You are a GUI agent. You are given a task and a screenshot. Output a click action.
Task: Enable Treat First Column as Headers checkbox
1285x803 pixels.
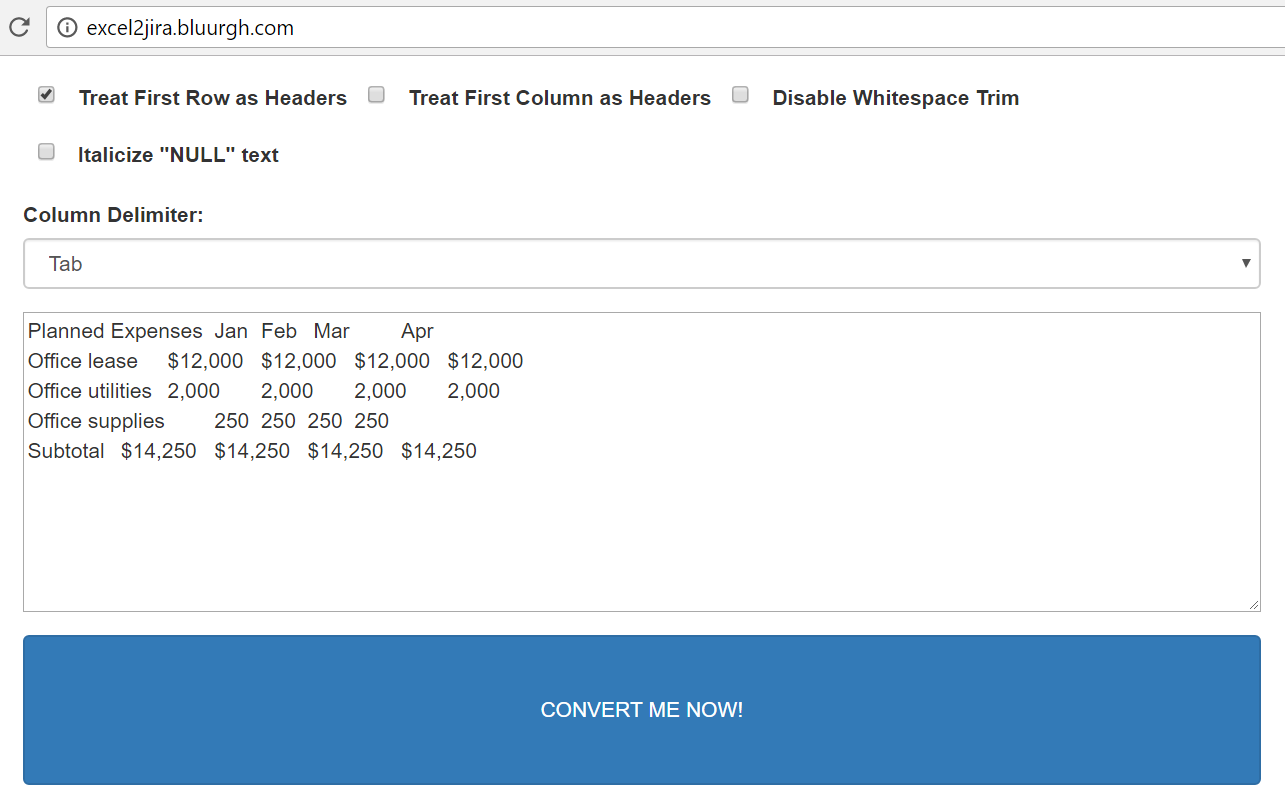376,95
